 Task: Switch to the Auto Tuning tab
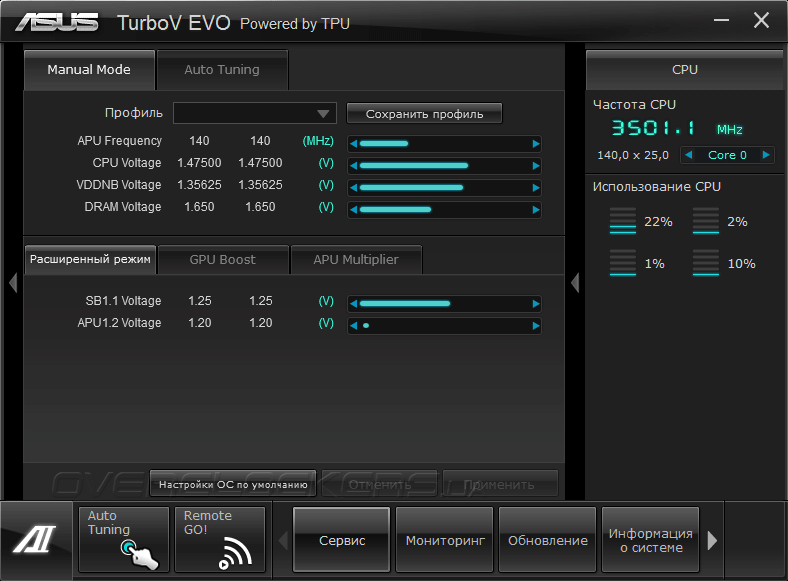222,70
